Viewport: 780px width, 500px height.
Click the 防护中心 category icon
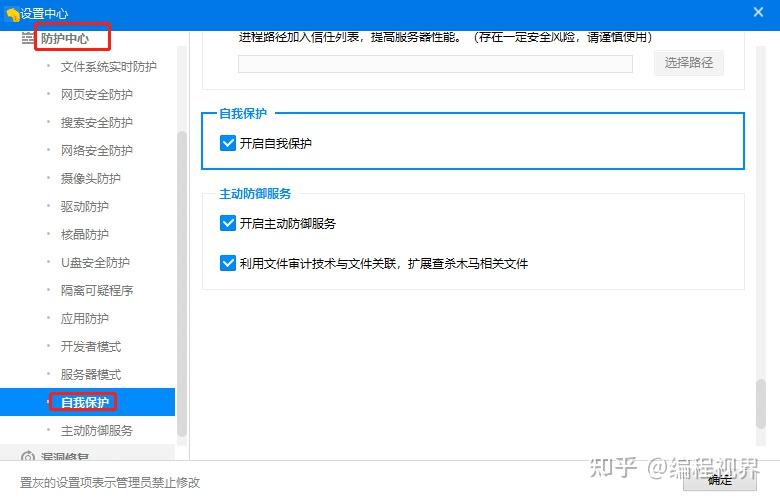pyautogui.click(x=28, y=38)
